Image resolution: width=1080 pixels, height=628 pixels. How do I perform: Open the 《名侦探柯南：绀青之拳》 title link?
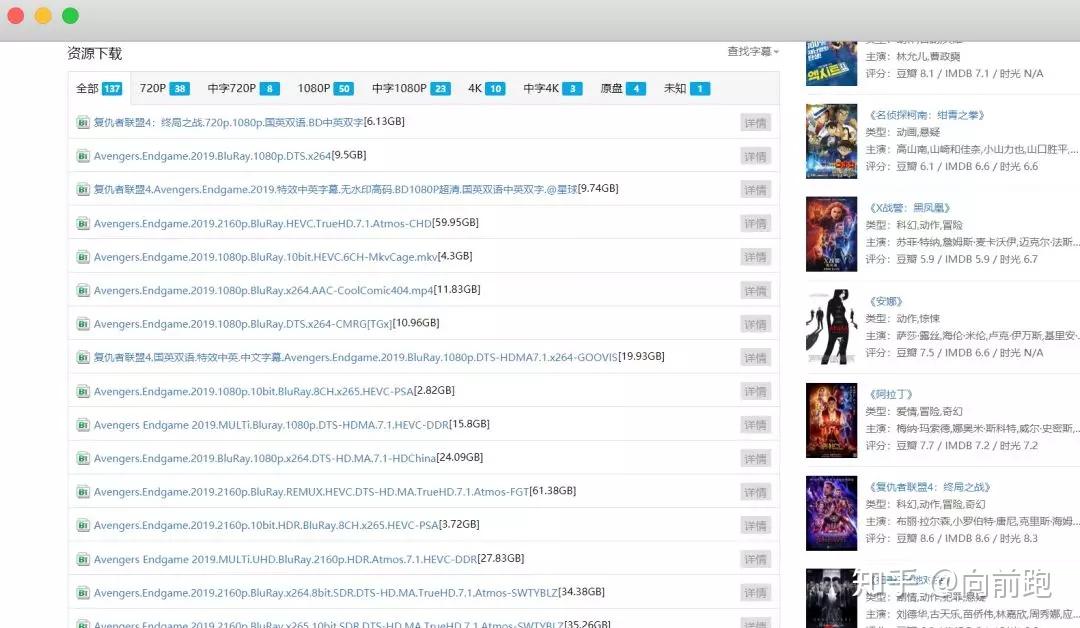[x=926, y=115]
